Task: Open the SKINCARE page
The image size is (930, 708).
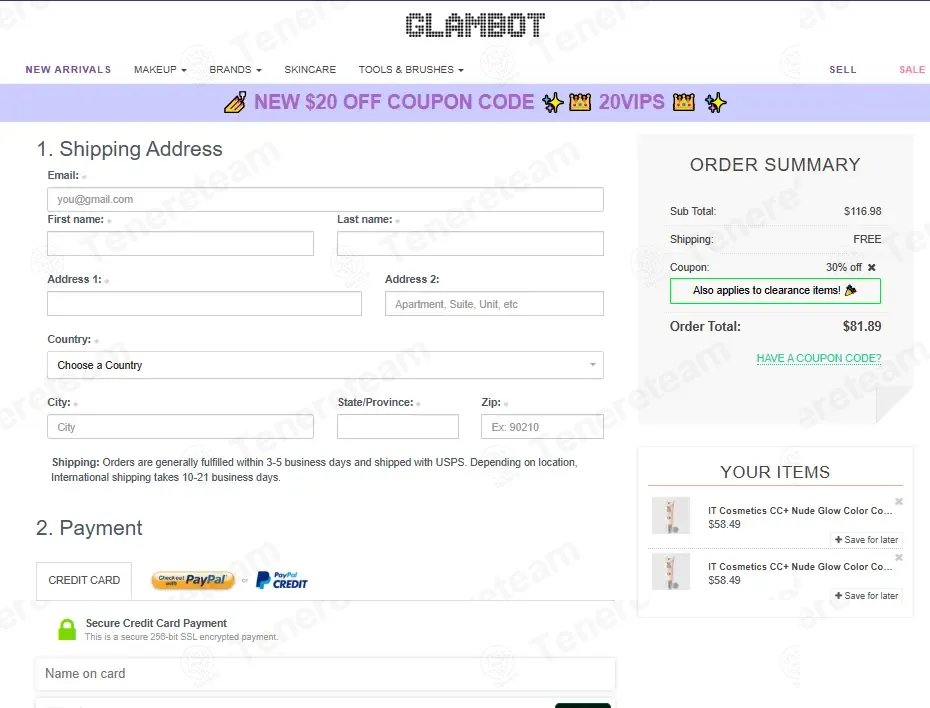Action: click(x=310, y=69)
